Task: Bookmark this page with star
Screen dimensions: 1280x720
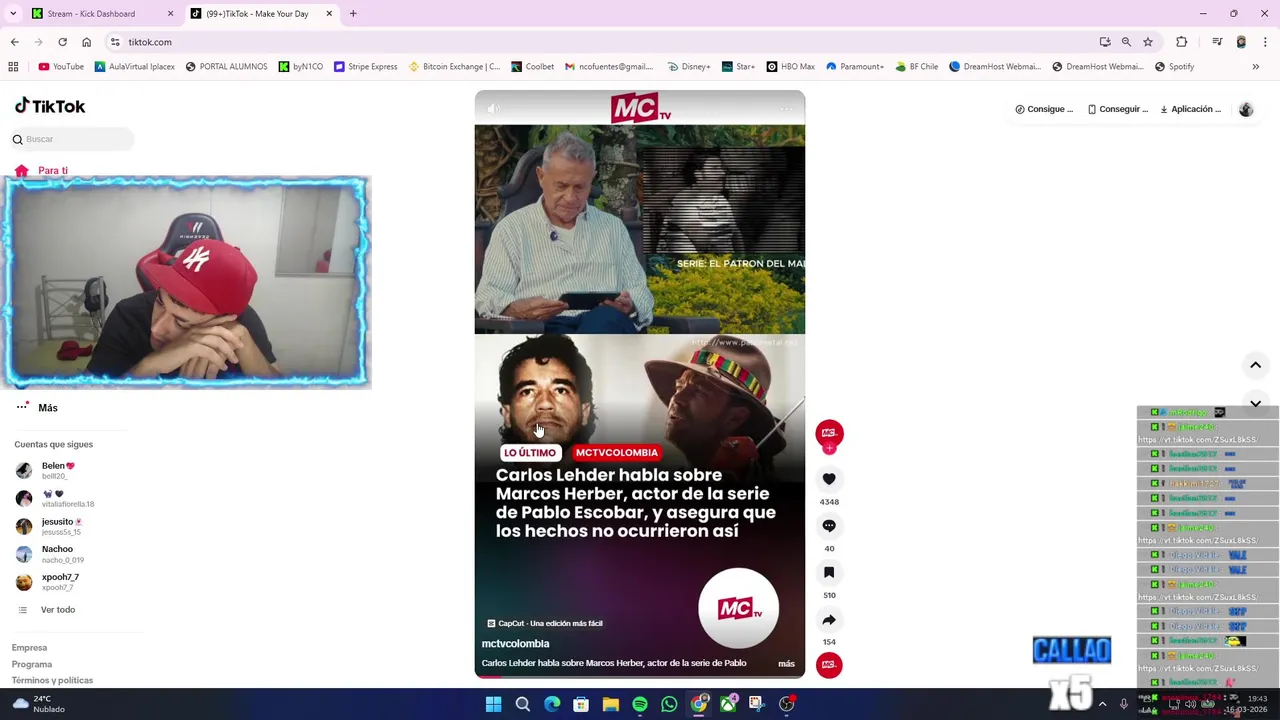Action: pos(1148,42)
